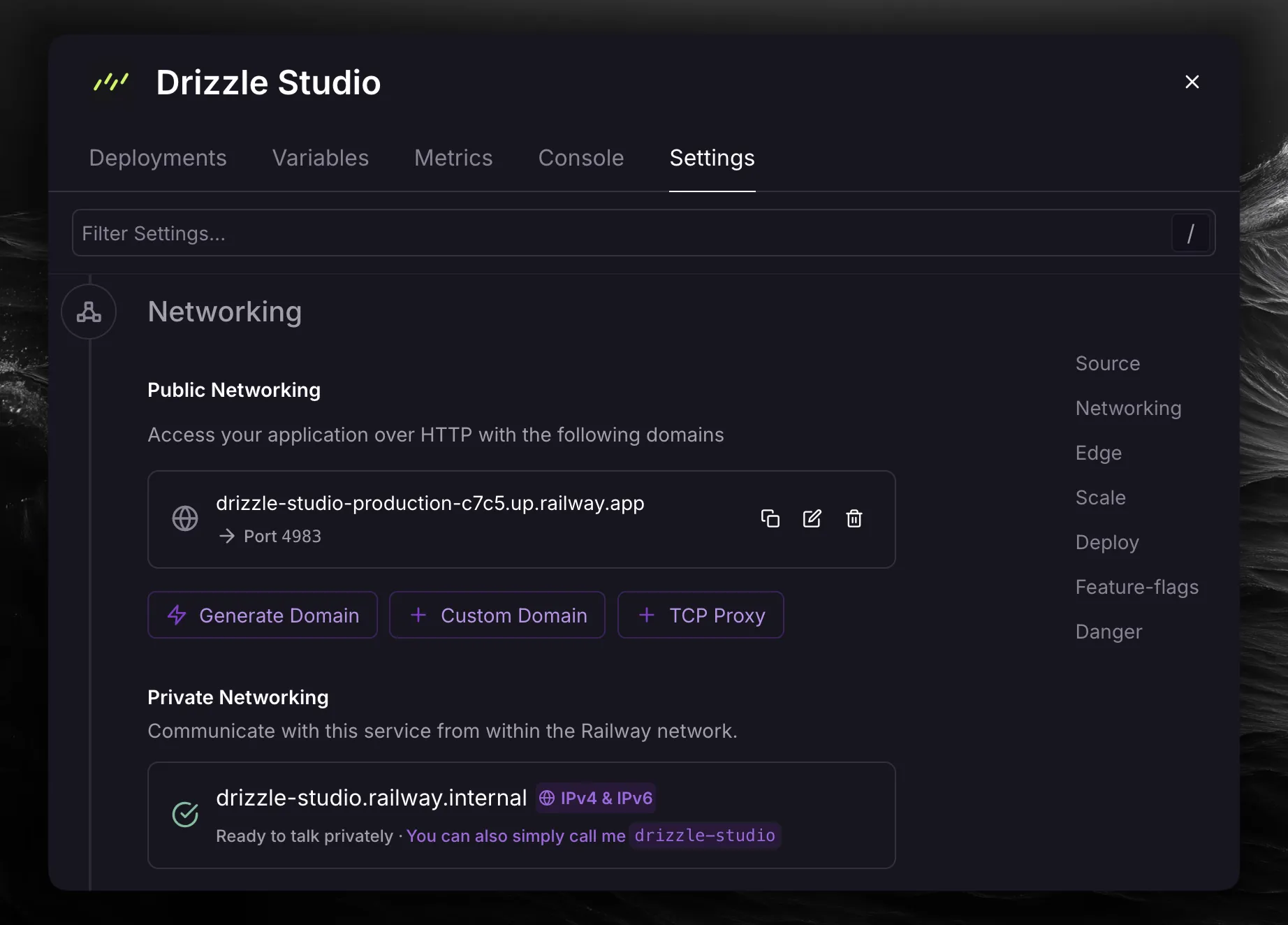1288x925 pixels.
Task: Jump to Scale settings section
Action: pyautogui.click(x=1101, y=497)
